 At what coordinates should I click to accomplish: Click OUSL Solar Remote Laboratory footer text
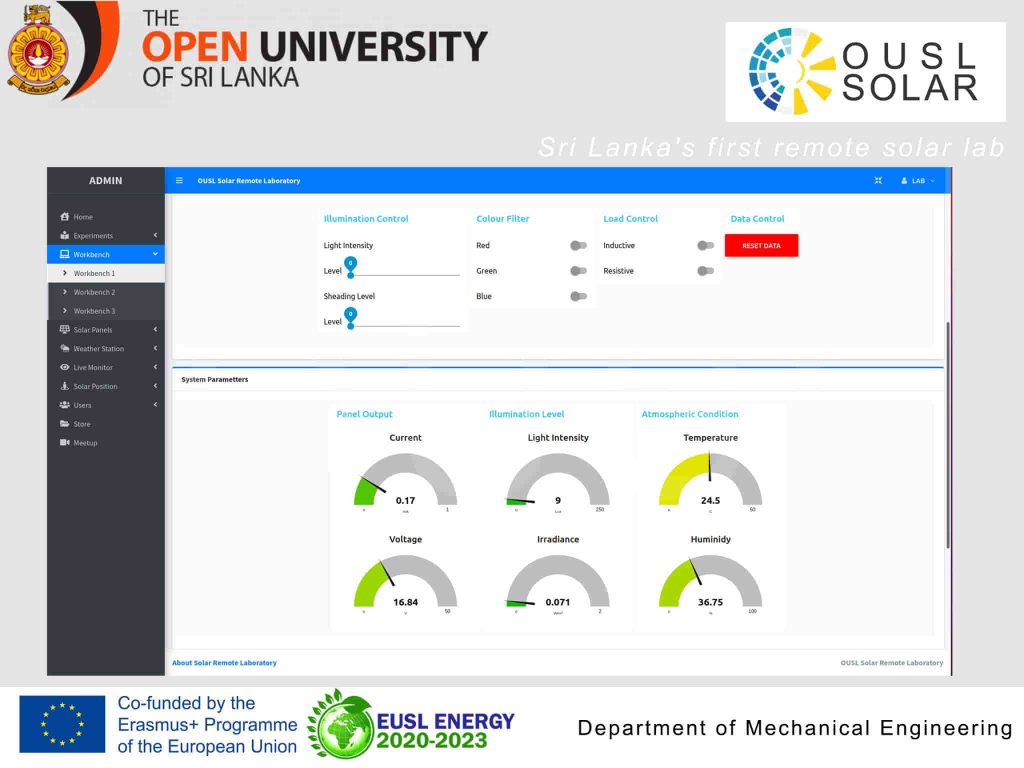pyautogui.click(x=891, y=663)
